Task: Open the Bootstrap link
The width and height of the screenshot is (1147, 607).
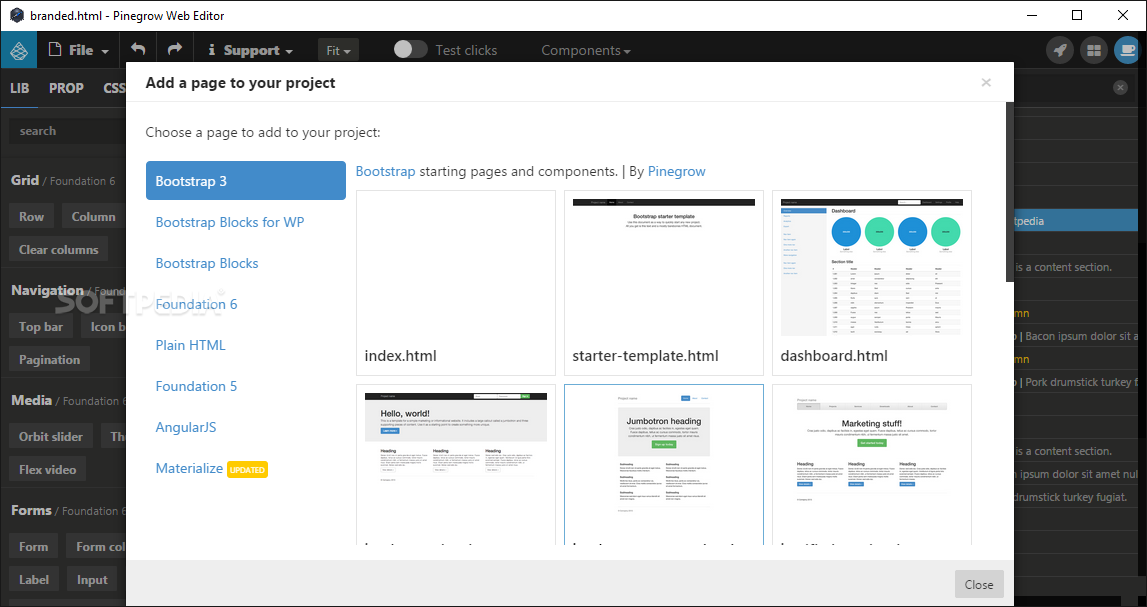Action: tap(386, 171)
